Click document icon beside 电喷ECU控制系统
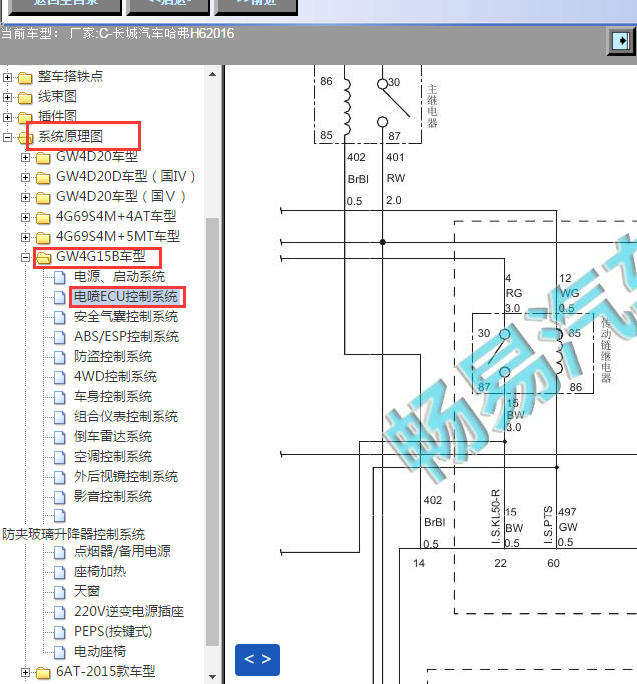Image resolution: width=637 pixels, height=684 pixels. click(59, 298)
